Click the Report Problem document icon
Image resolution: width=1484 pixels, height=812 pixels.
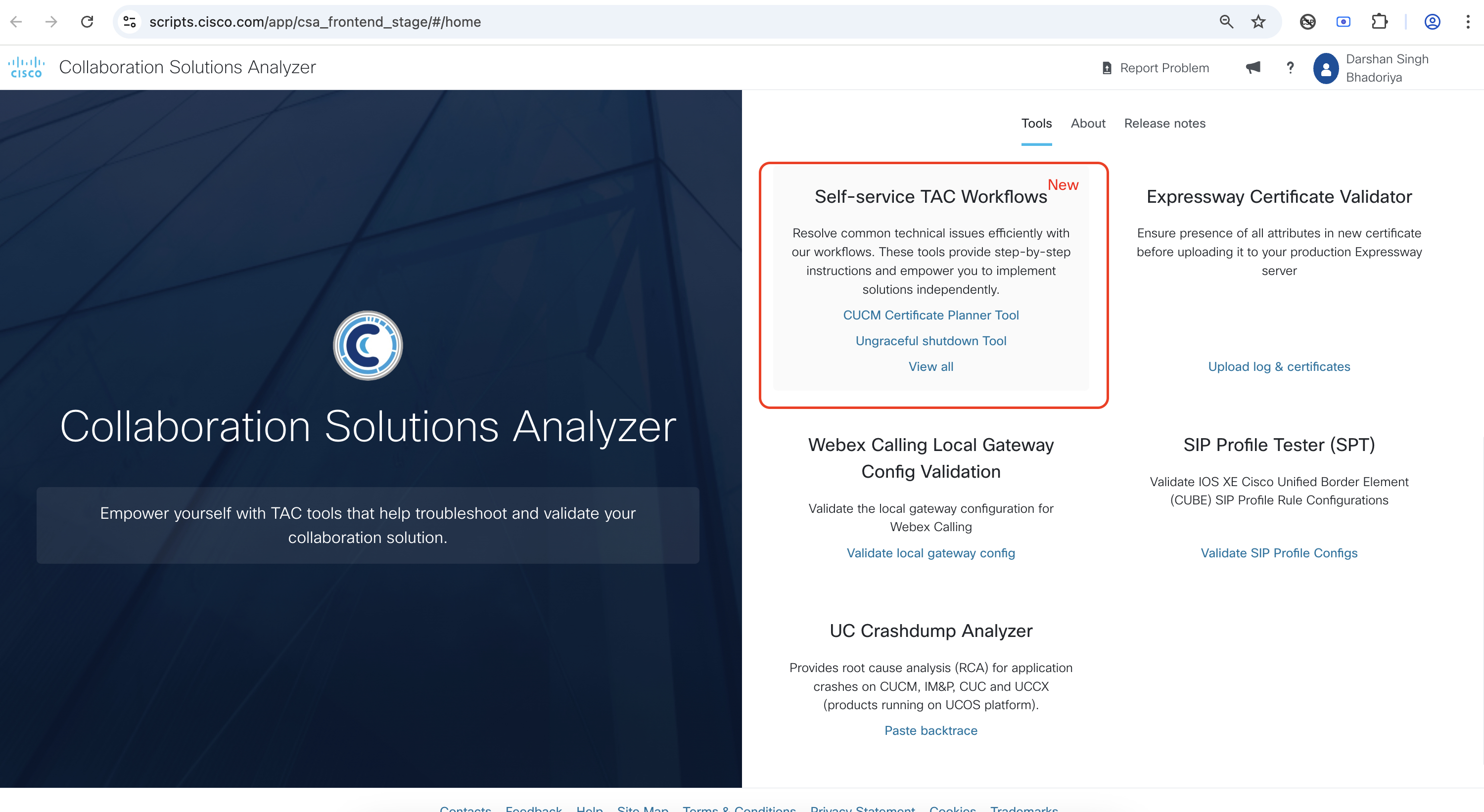click(x=1107, y=68)
